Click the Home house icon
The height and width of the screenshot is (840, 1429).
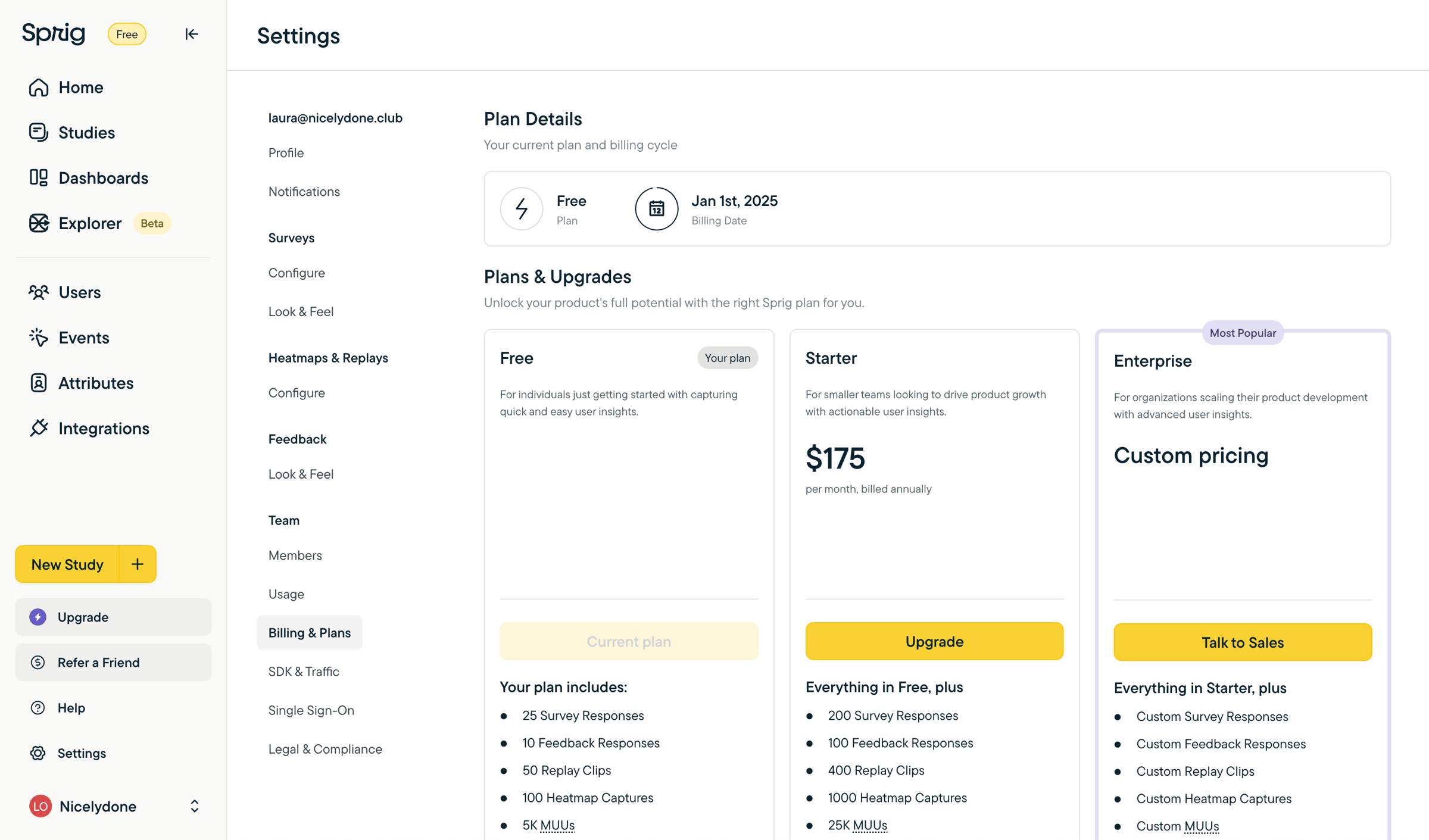click(39, 88)
